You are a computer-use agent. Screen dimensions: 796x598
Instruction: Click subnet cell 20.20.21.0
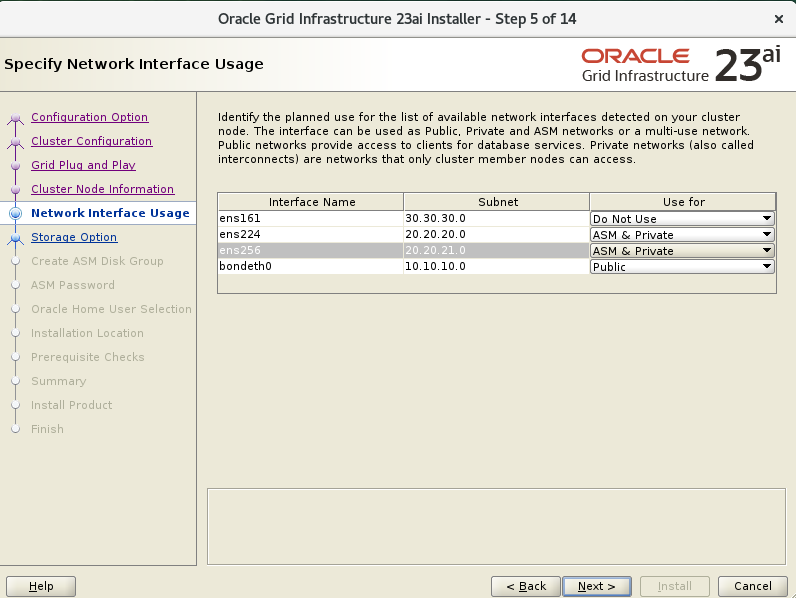tap(496, 250)
